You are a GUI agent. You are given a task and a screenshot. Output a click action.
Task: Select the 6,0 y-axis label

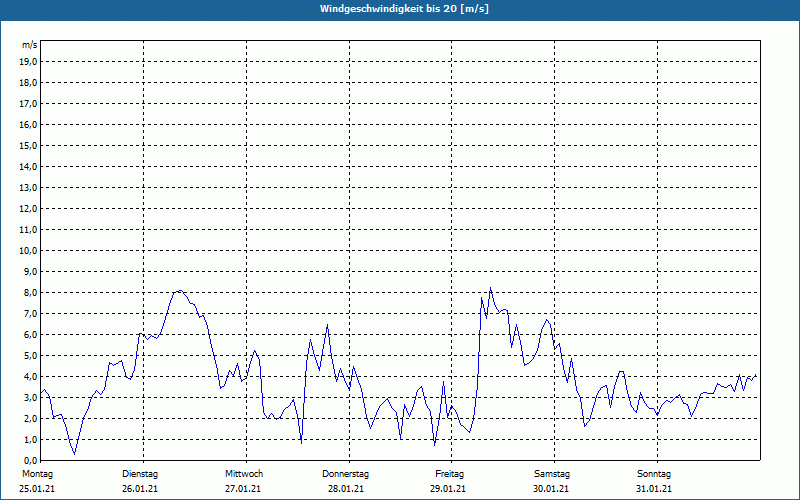pyautogui.click(x=30, y=335)
